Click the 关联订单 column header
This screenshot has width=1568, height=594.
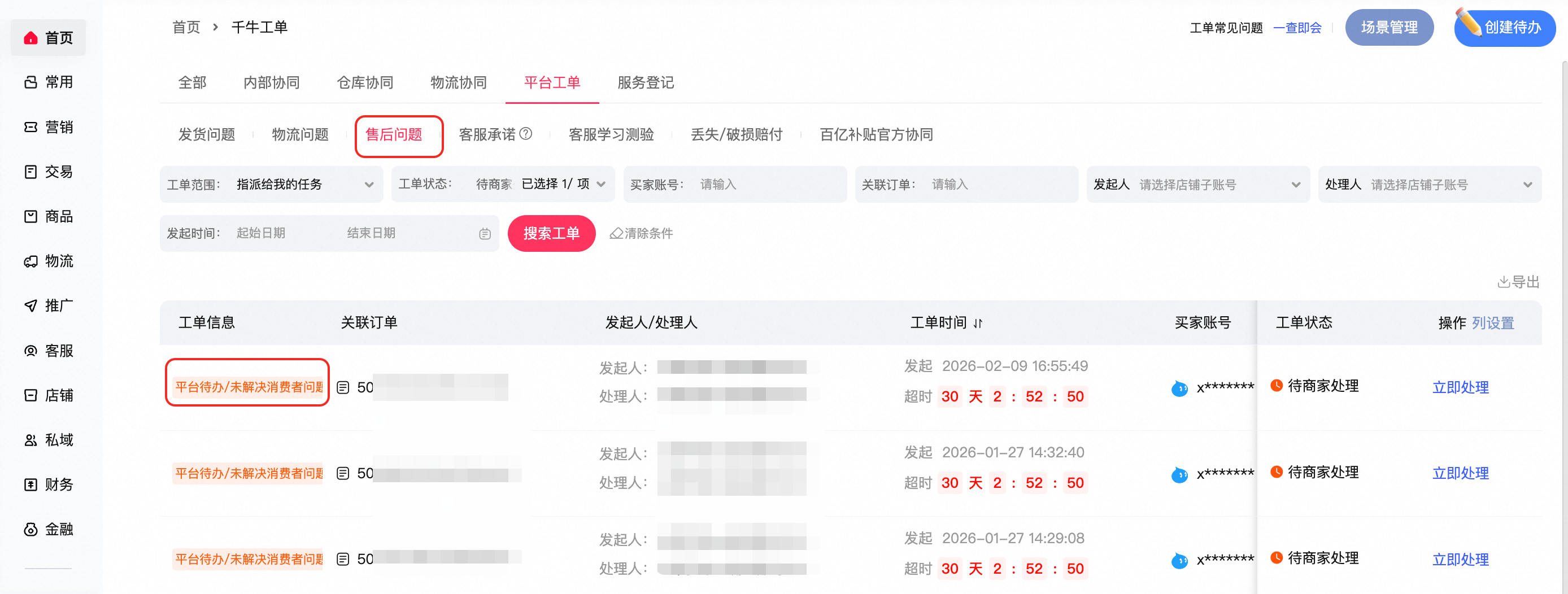coord(369,322)
